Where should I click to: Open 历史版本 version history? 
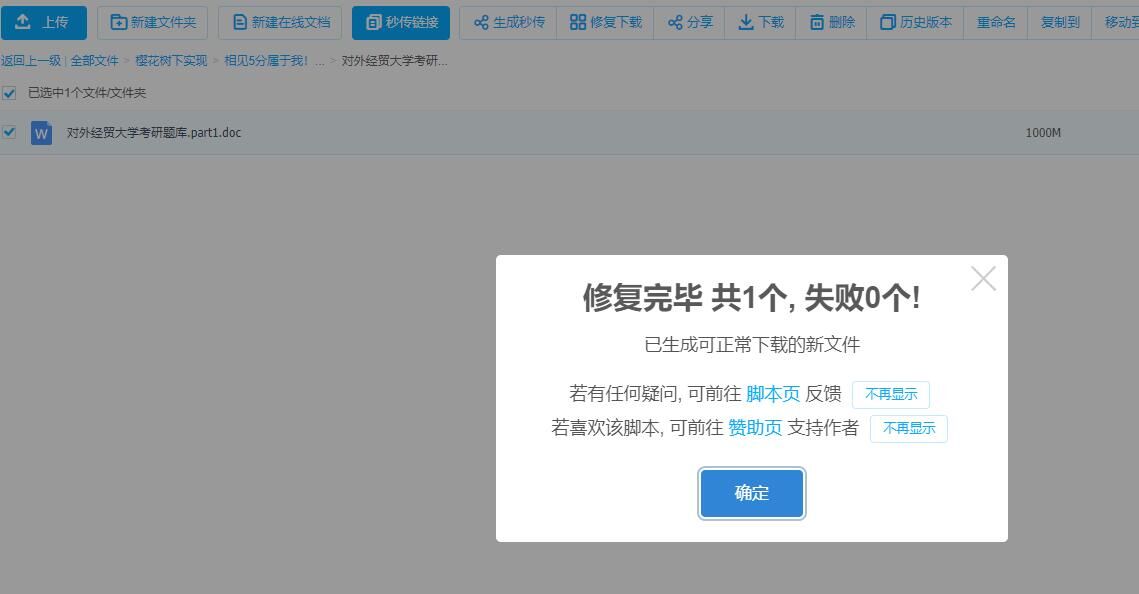pyautogui.click(x=915, y=22)
